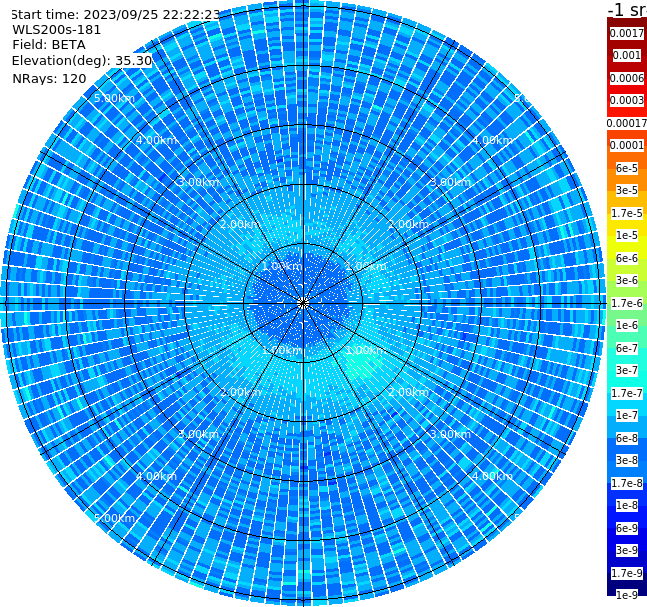Click the '2.00km' range label in lower-left quadrant
Viewport: 647px width, 607px height.
[241, 392]
